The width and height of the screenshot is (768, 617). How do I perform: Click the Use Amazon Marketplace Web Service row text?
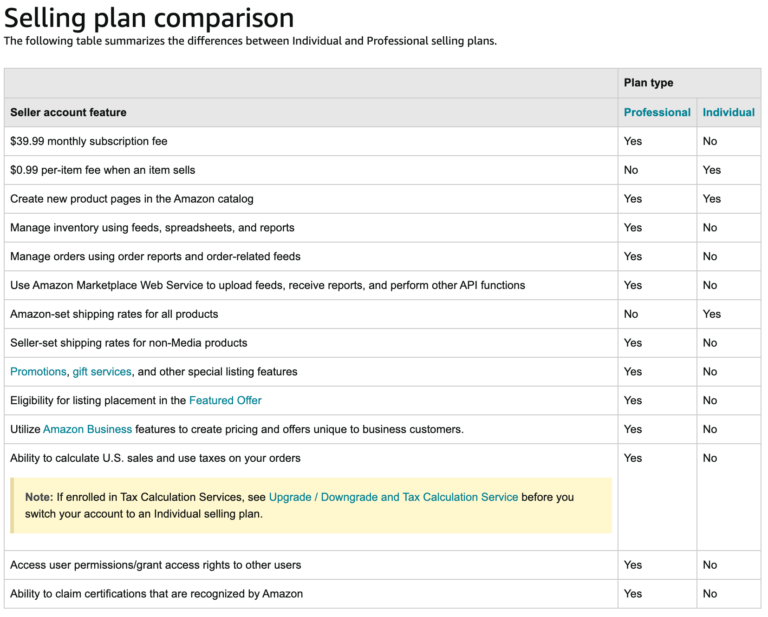pos(267,286)
